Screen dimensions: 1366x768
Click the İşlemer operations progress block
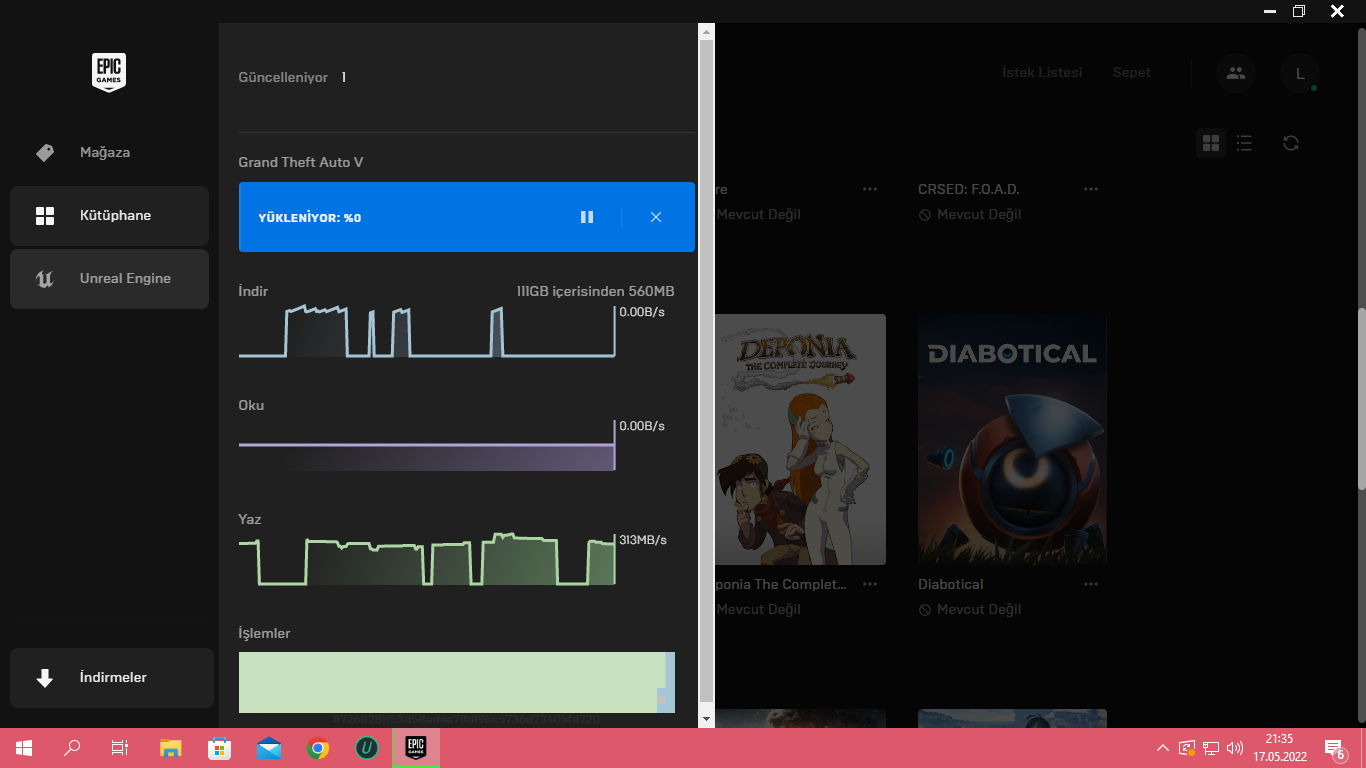[x=457, y=683]
